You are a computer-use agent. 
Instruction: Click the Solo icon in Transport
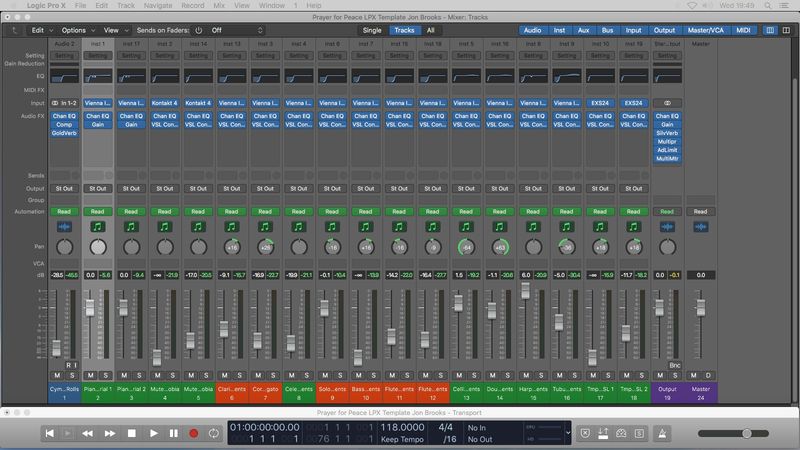(x=639, y=433)
